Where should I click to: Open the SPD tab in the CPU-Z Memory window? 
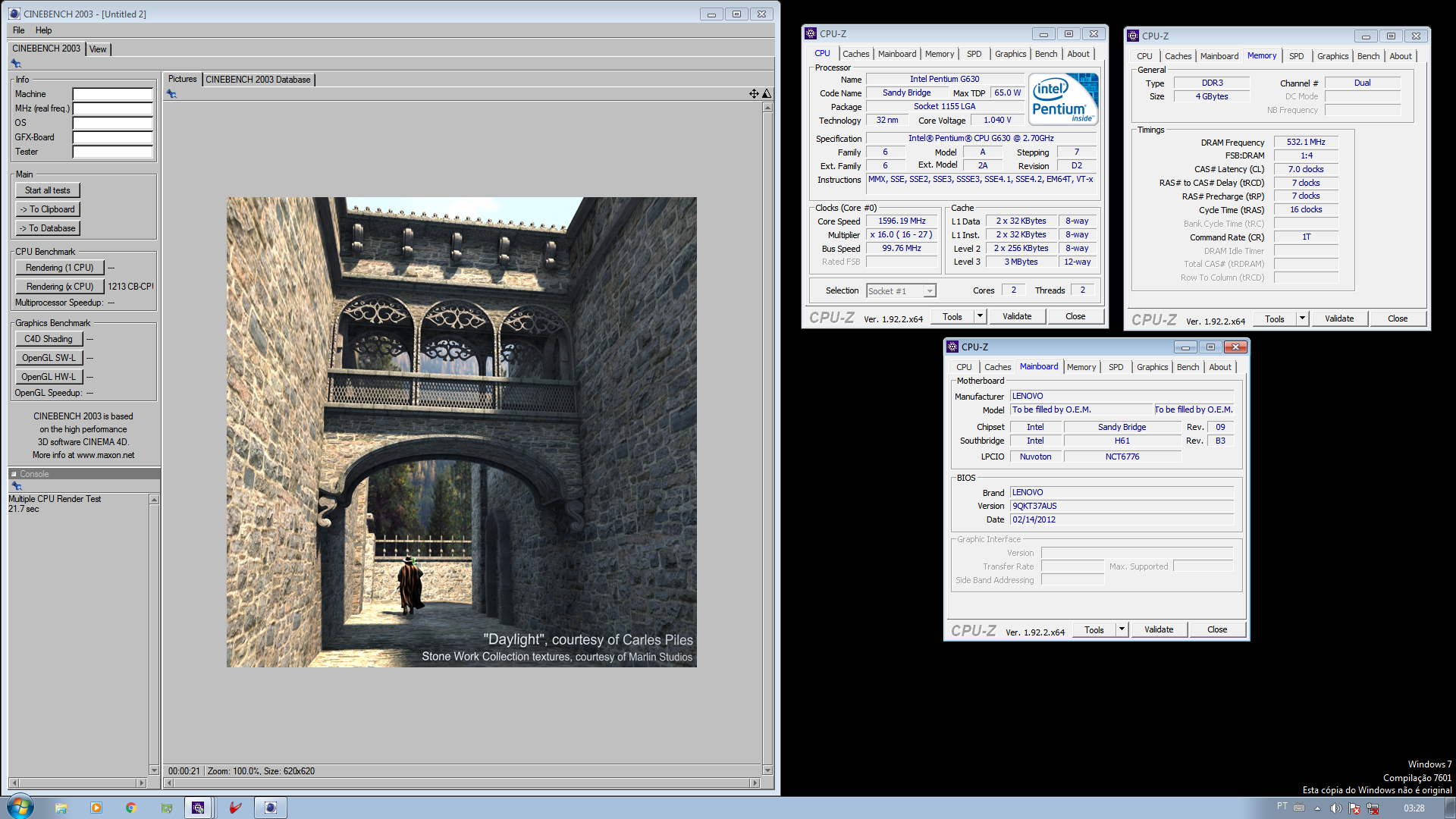tap(1297, 56)
